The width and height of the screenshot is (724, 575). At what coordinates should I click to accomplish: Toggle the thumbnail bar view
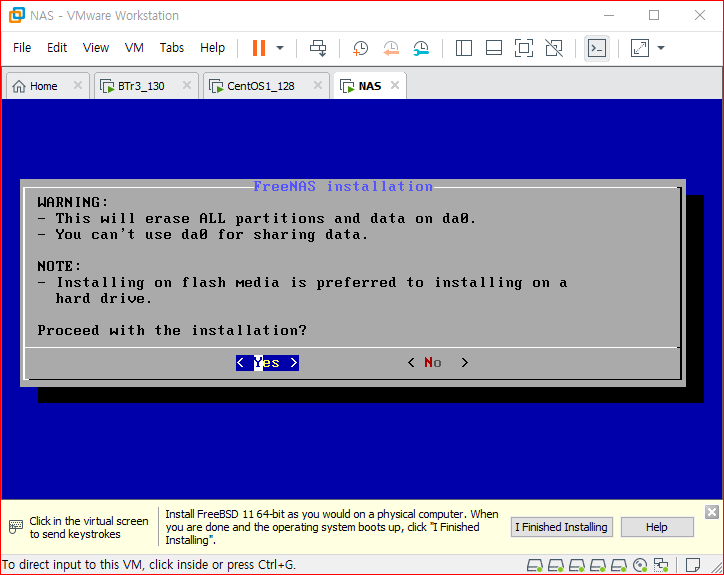(494, 48)
